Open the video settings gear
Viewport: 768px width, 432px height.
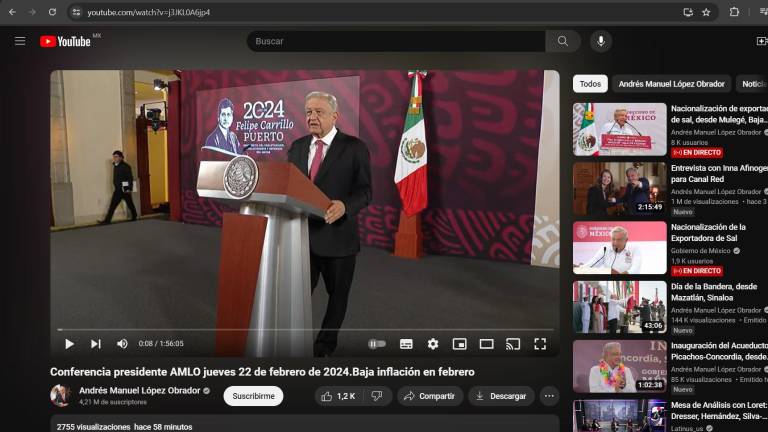433,344
